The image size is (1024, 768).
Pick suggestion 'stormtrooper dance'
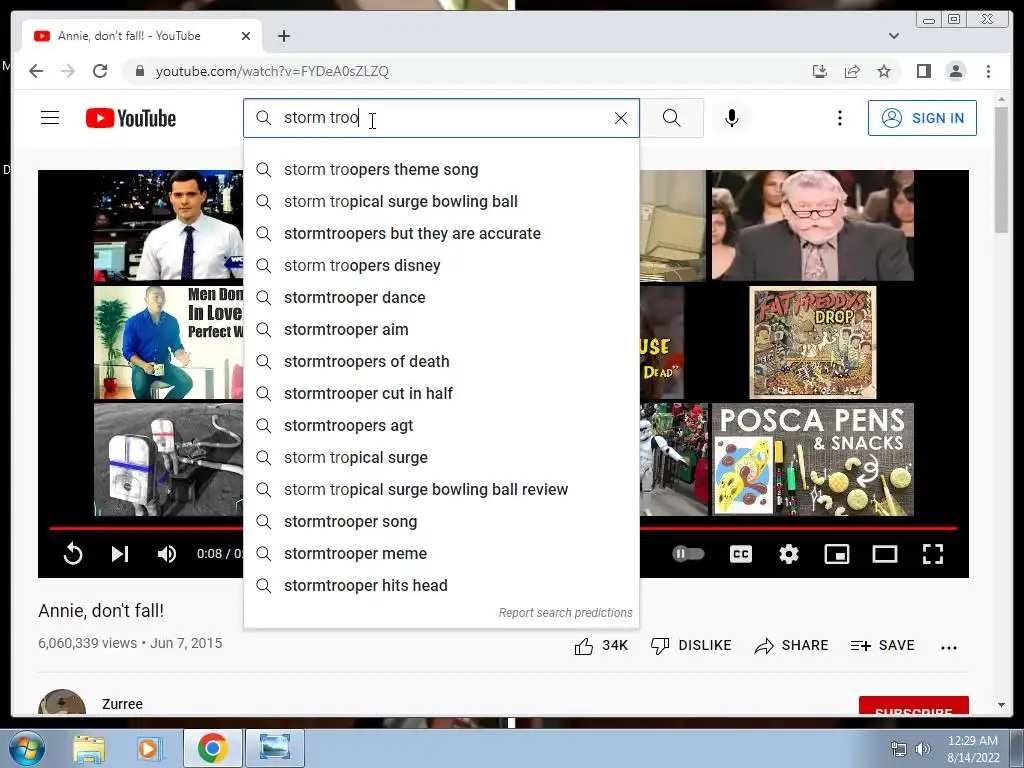tap(441, 298)
